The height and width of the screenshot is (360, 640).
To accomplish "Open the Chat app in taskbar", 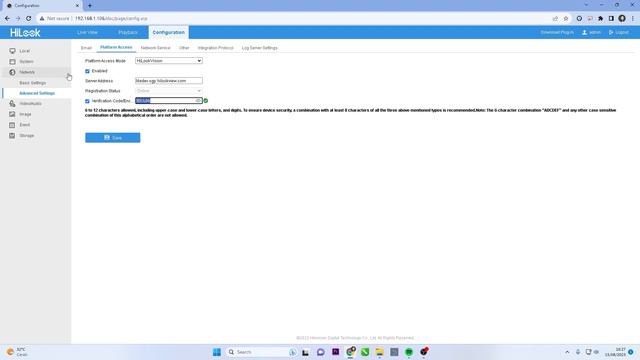I will (x=320, y=352).
